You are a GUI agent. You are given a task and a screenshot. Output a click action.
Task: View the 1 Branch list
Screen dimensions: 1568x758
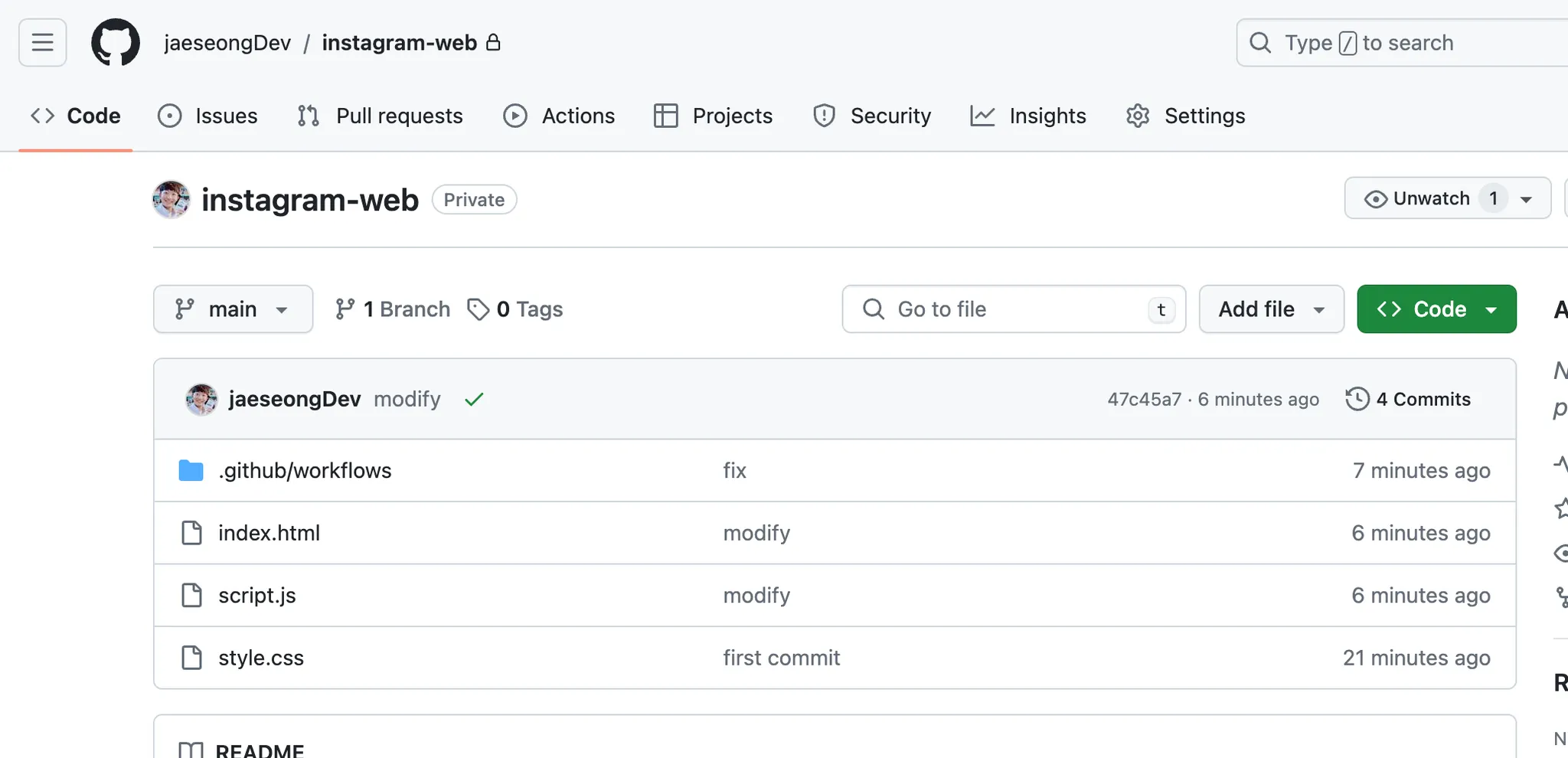tap(393, 309)
